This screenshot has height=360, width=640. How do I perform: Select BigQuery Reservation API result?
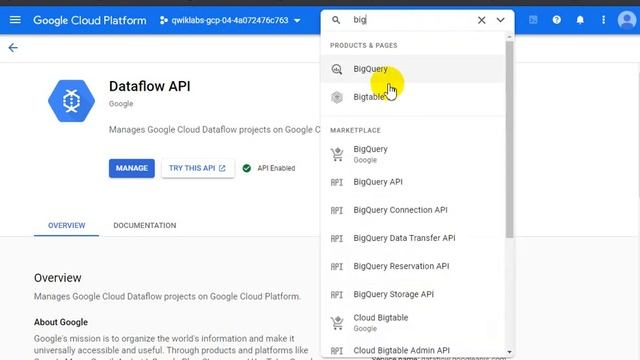pos(413,267)
